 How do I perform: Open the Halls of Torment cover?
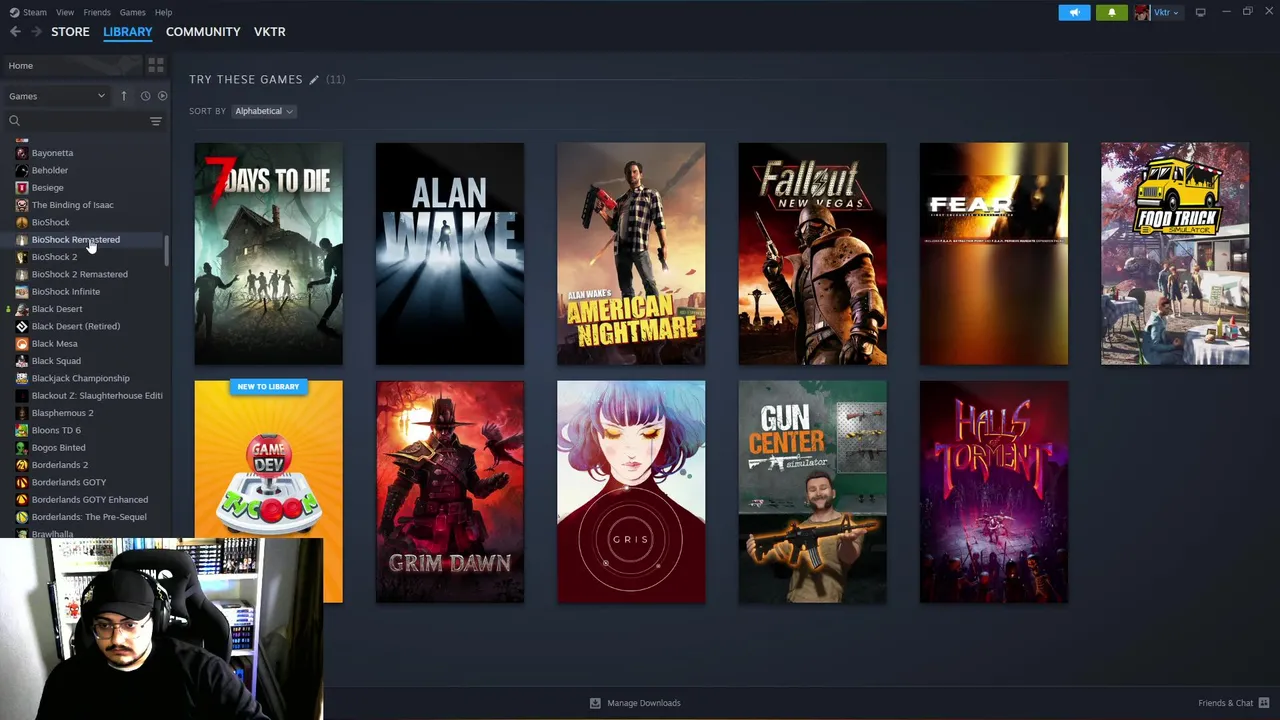tap(994, 492)
